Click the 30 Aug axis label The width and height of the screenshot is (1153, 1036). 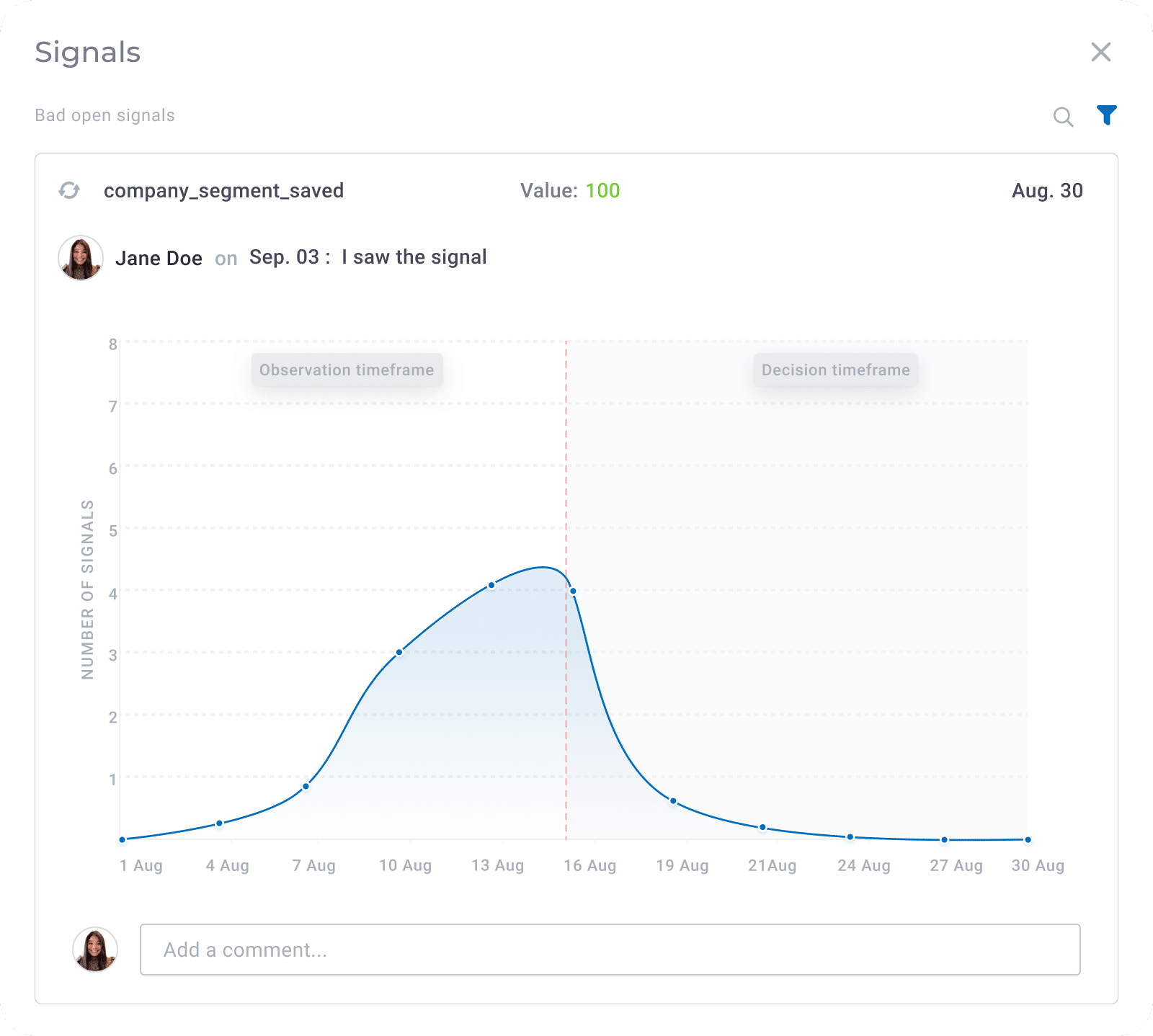click(1040, 866)
